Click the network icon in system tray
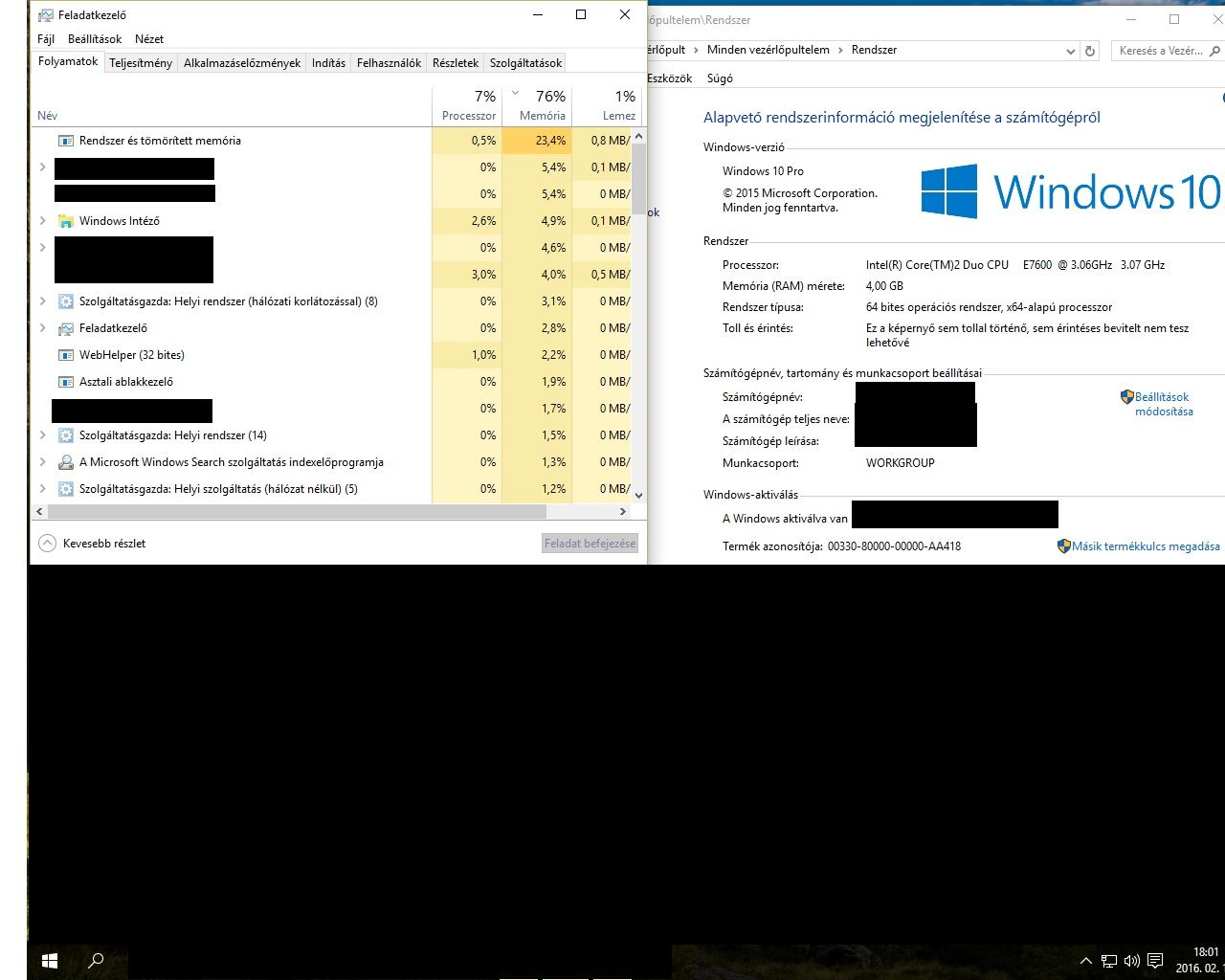The width and height of the screenshot is (1225, 980). [1109, 961]
